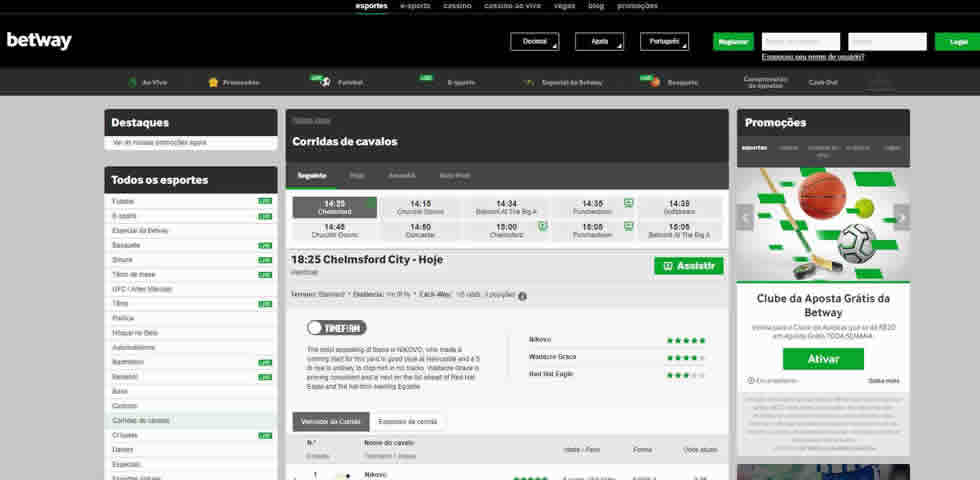Click the green Ativar promotion button

pyautogui.click(x=823, y=359)
